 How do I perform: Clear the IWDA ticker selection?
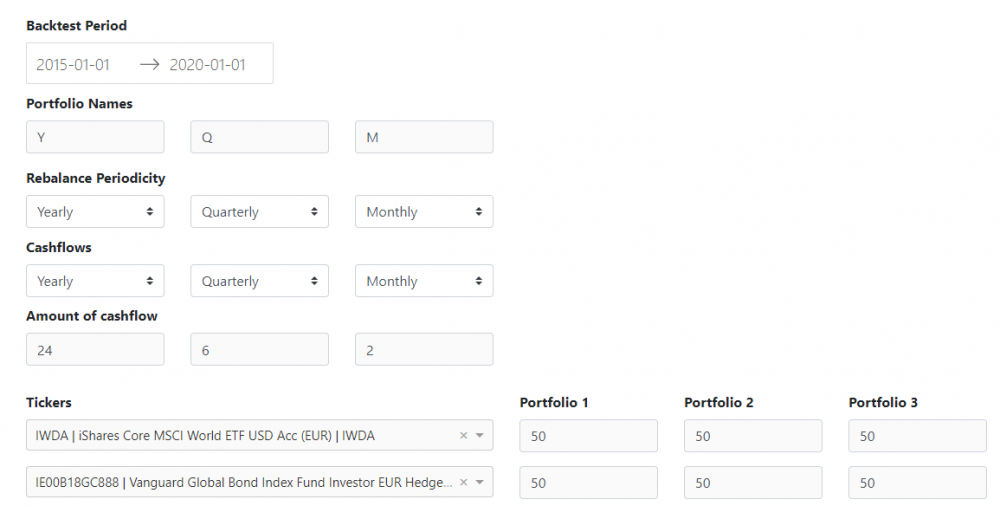point(463,436)
